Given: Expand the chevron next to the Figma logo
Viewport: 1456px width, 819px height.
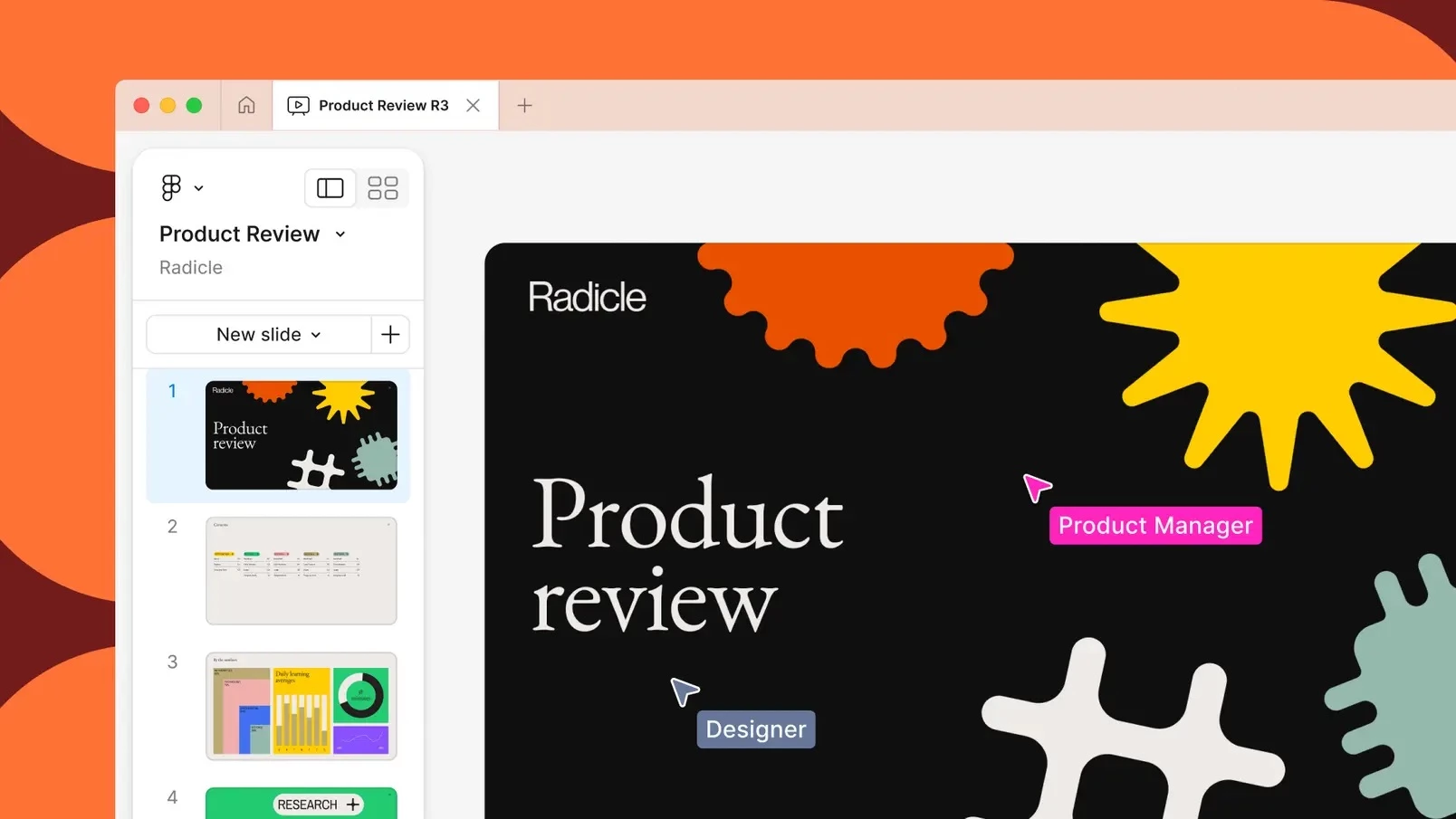Looking at the screenshot, I should (199, 187).
